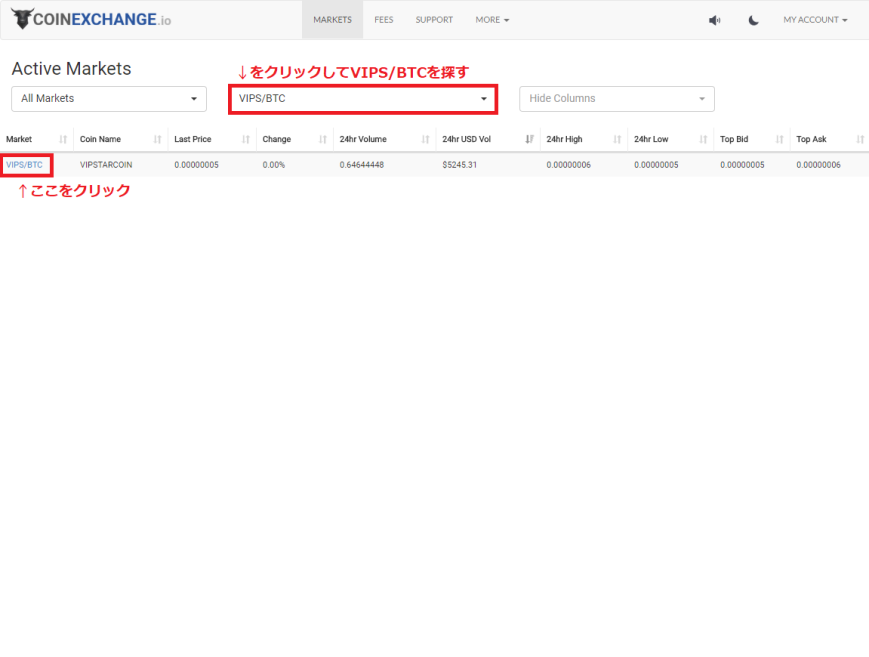Open the All Markets dropdown
This screenshot has width=869, height=657.
click(109, 99)
